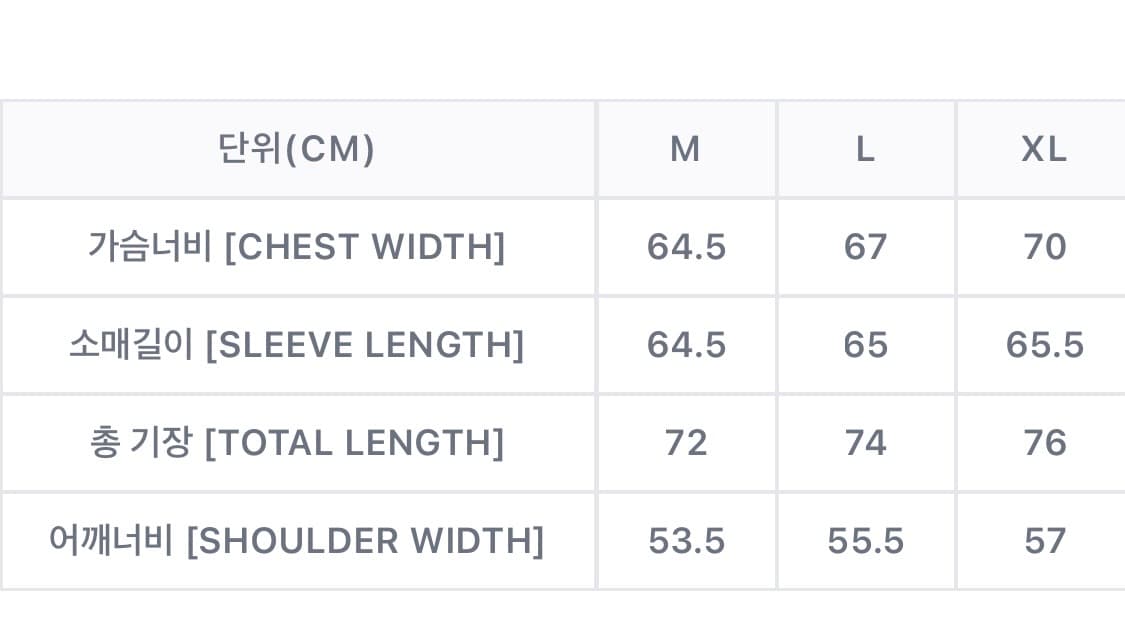Click the 가슴너비 [CHEST WIDTH] row label
Image resolution: width=1125 pixels, height=627 pixels.
click(296, 246)
